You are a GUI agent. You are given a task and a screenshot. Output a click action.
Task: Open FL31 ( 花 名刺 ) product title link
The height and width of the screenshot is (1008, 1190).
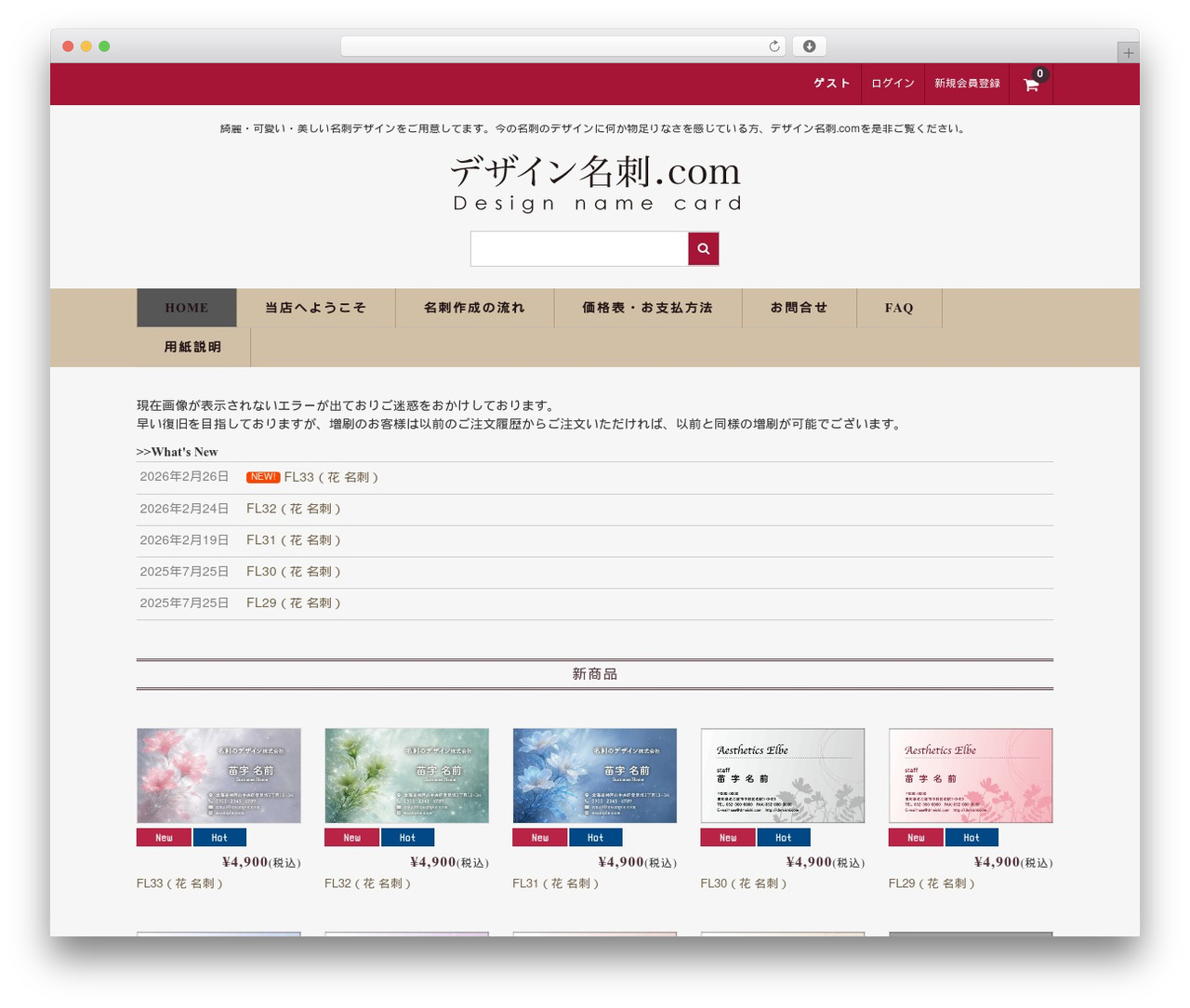click(556, 883)
